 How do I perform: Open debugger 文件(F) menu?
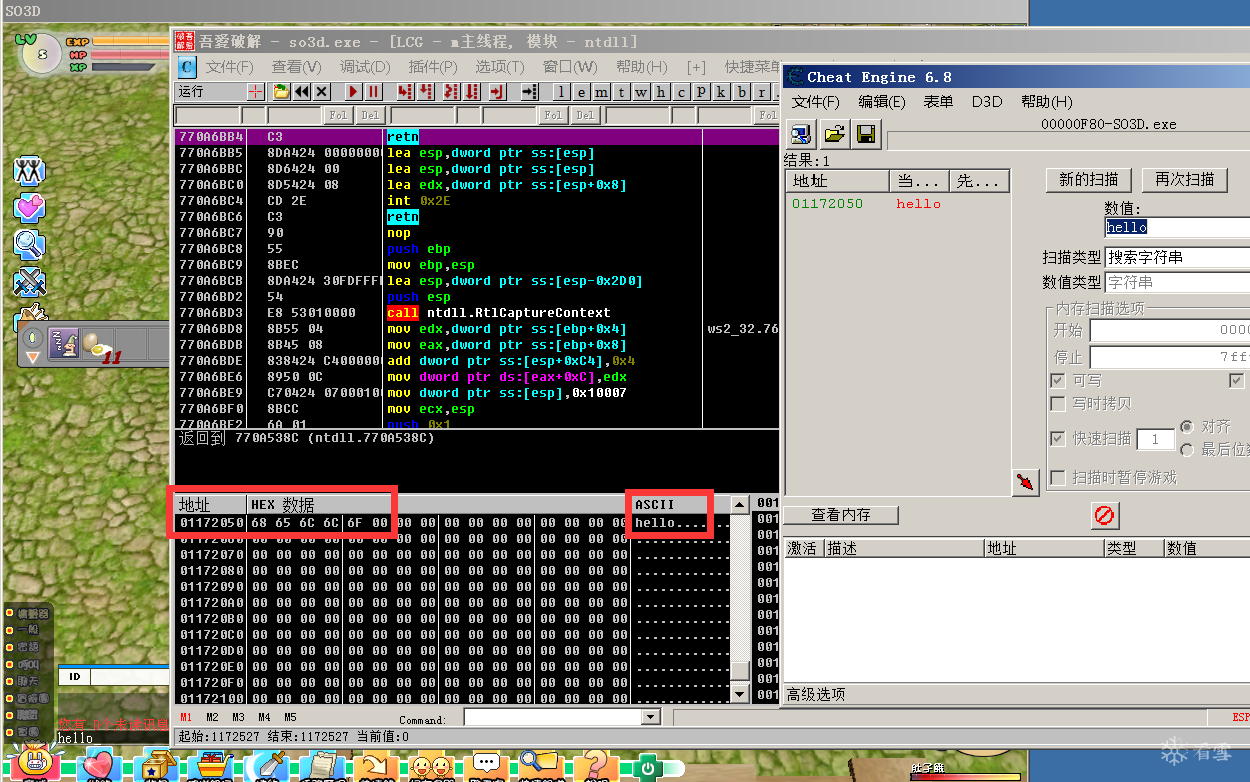(230, 67)
